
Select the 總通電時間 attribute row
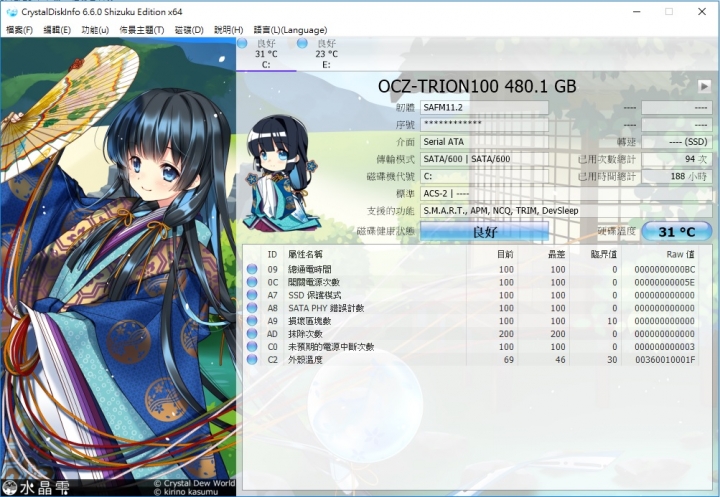pyautogui.click(x=471, y=269)
